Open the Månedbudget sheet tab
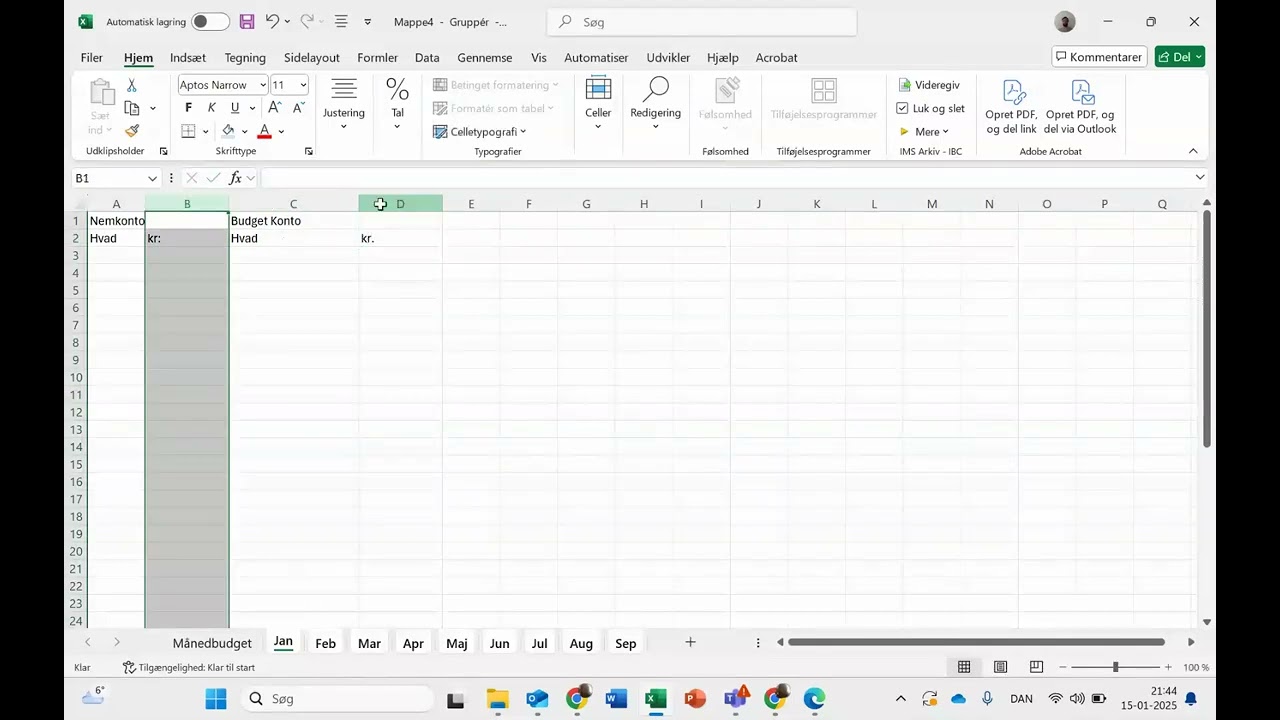 pyautogui.click(x=212, y=643)
